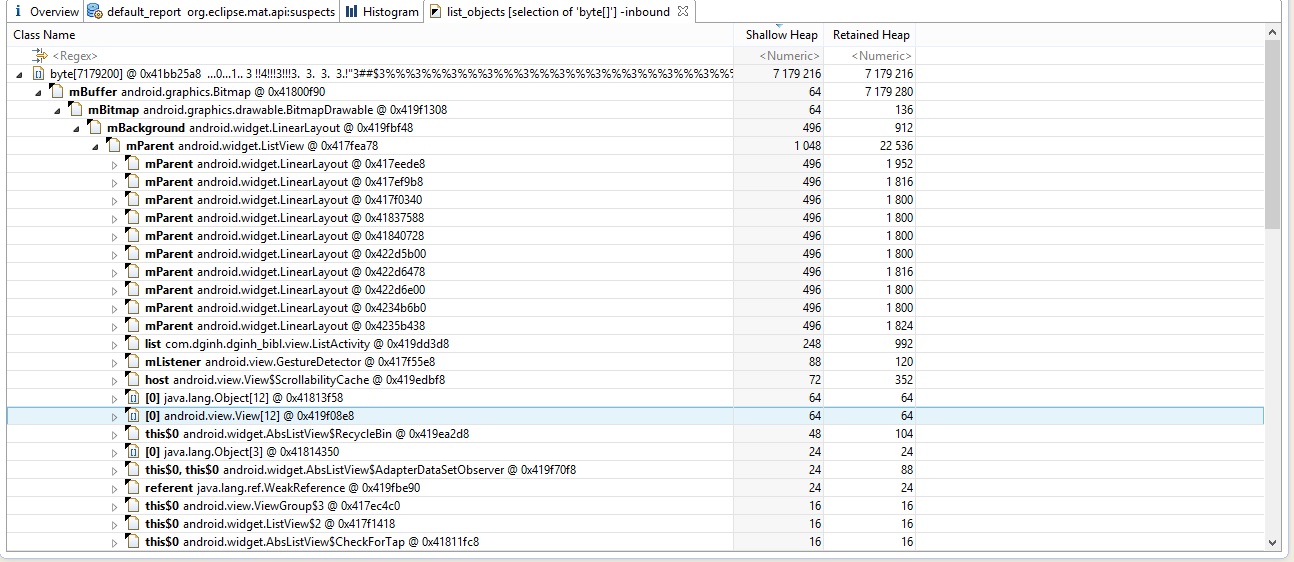Expand the RecycleBin this$0 node
1294x562 pixels.
pyautogui.click(x=115, y=434)
